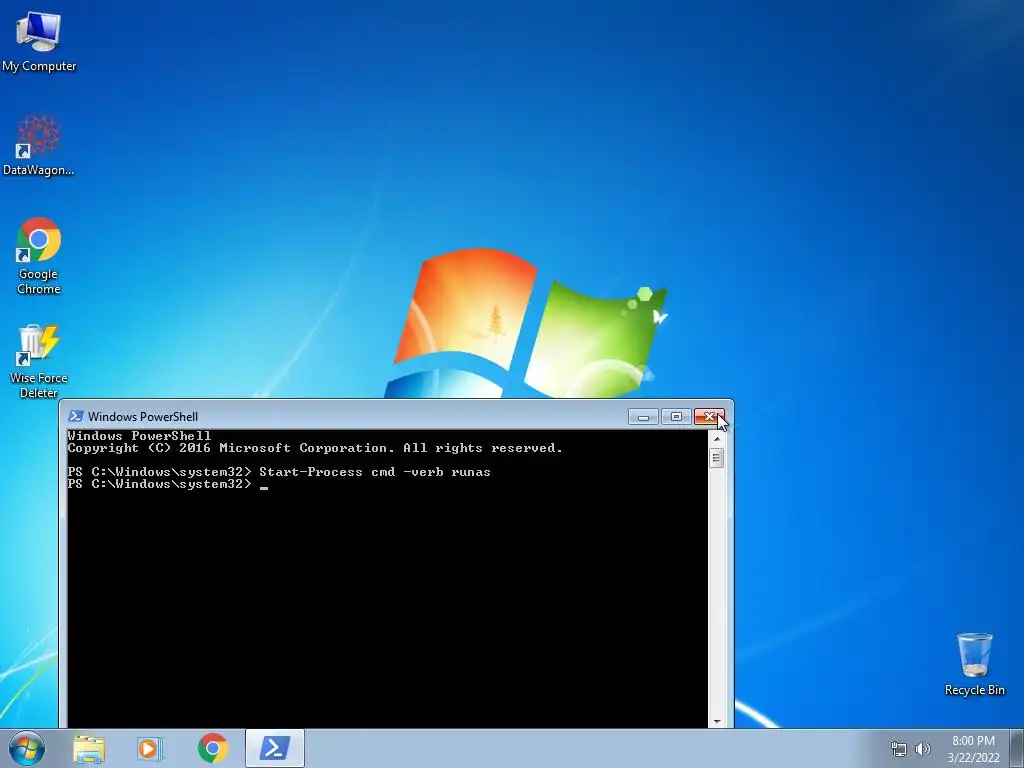Close the Windows PowerShell window
Viewport: 1024px width, 768px height.
tap(709, 417)
